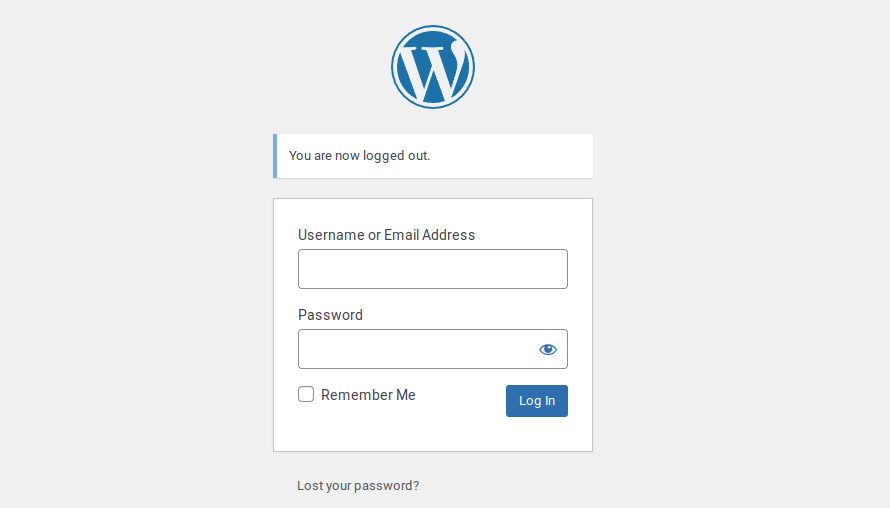Screen dimensions: 890x508
Task: Enable Remember Me before logging in
Action: (x=306, y=394)
